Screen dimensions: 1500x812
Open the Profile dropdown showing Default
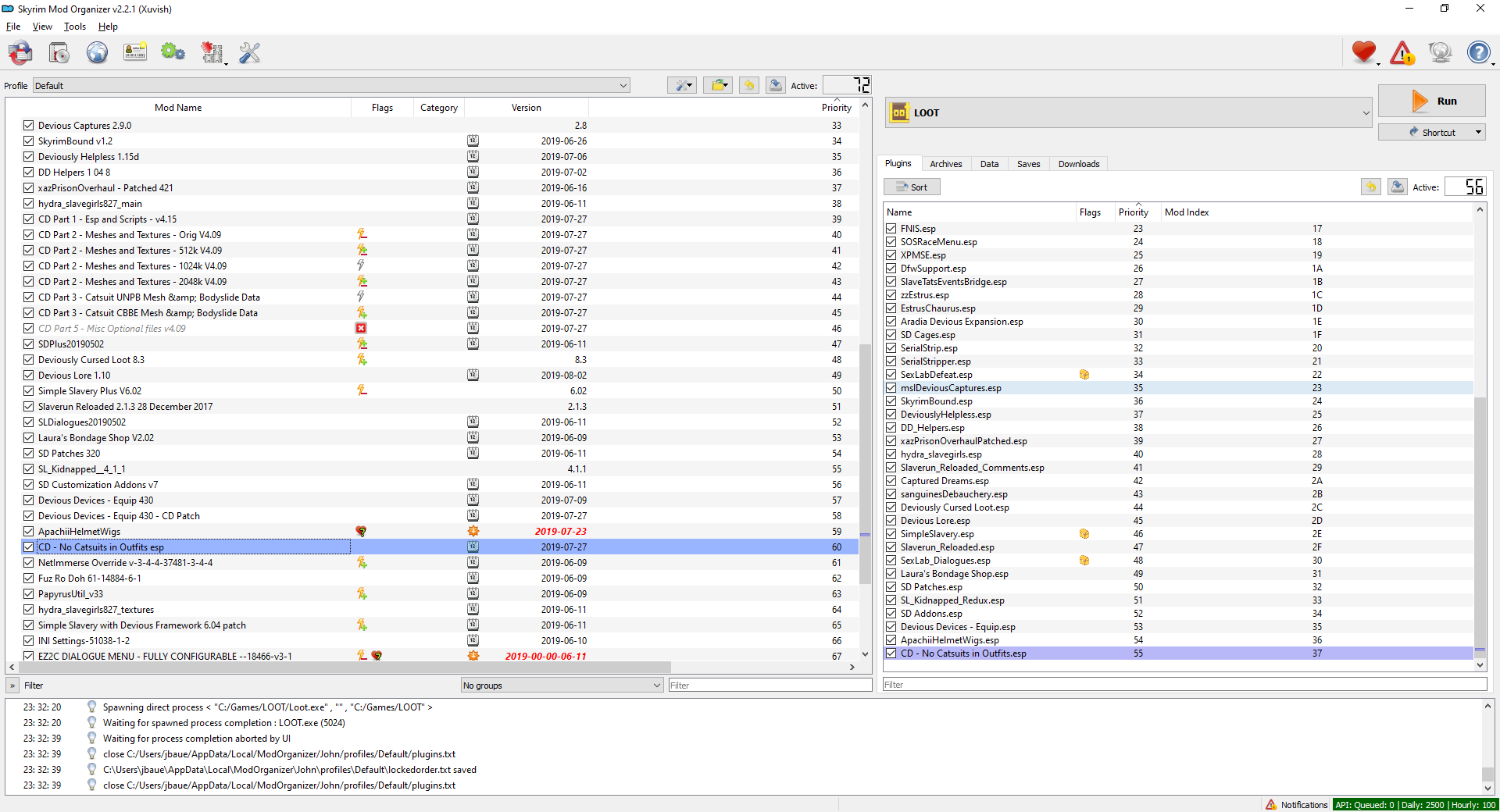[x=331, y=85]
